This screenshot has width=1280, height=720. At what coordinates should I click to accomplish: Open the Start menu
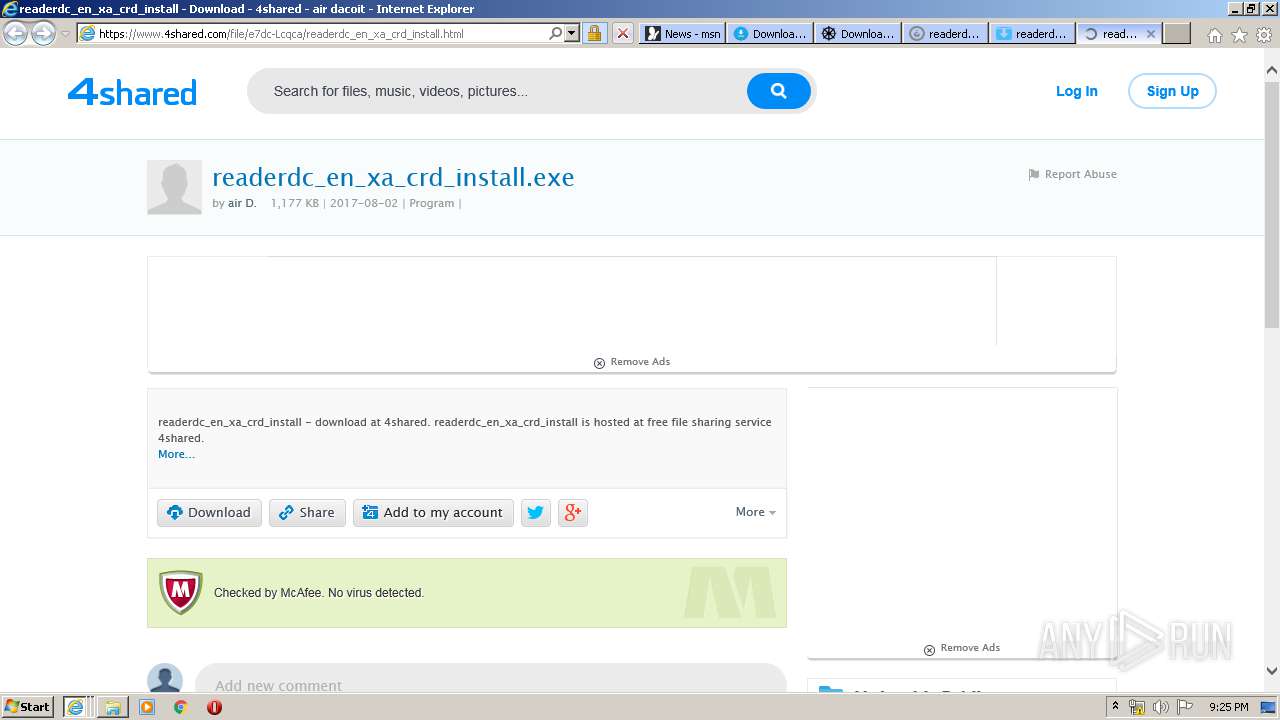(28, 707)
